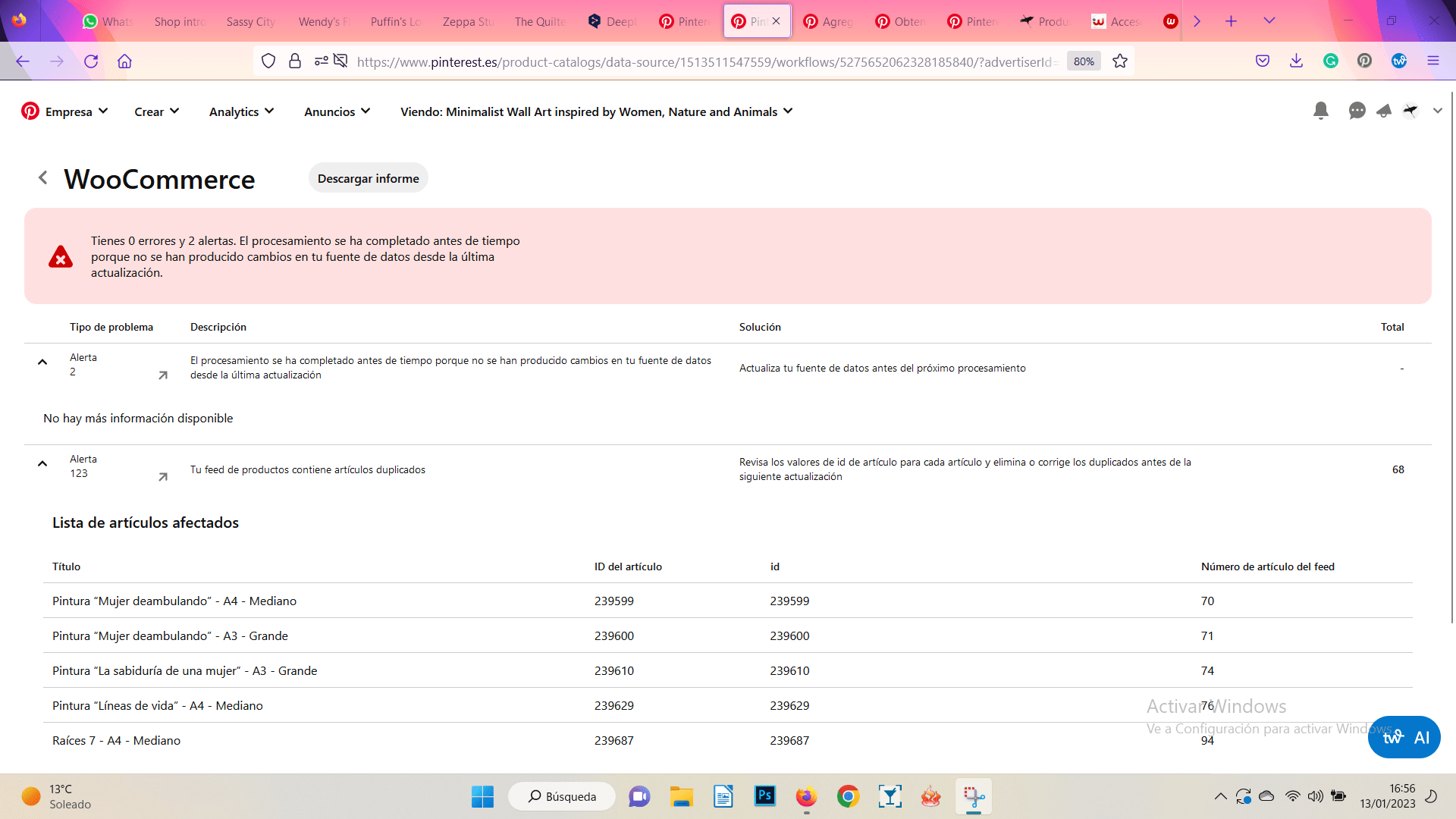Select row Pintura “La sabiduría de una mujer”

(728, 670)
